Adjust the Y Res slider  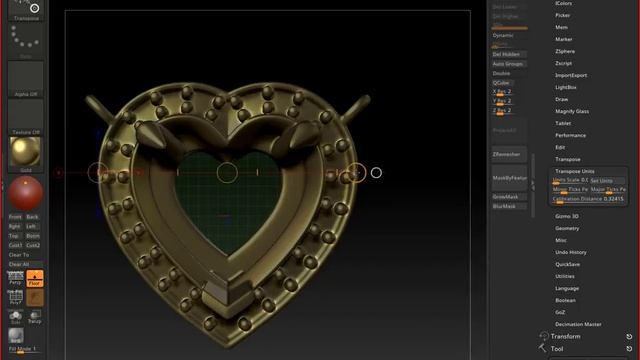click(x=502, y=102)
